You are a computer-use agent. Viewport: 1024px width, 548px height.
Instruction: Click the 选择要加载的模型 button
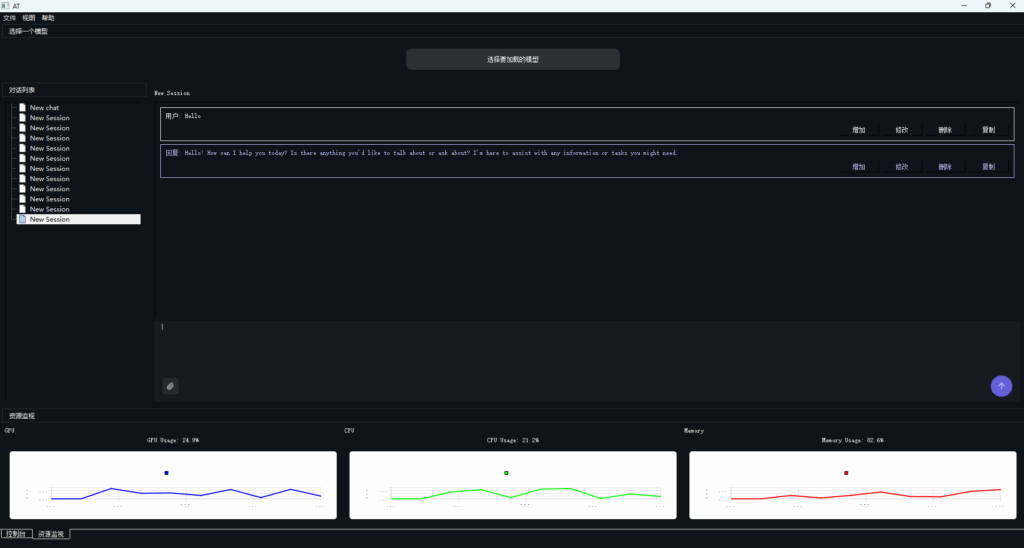512,60
